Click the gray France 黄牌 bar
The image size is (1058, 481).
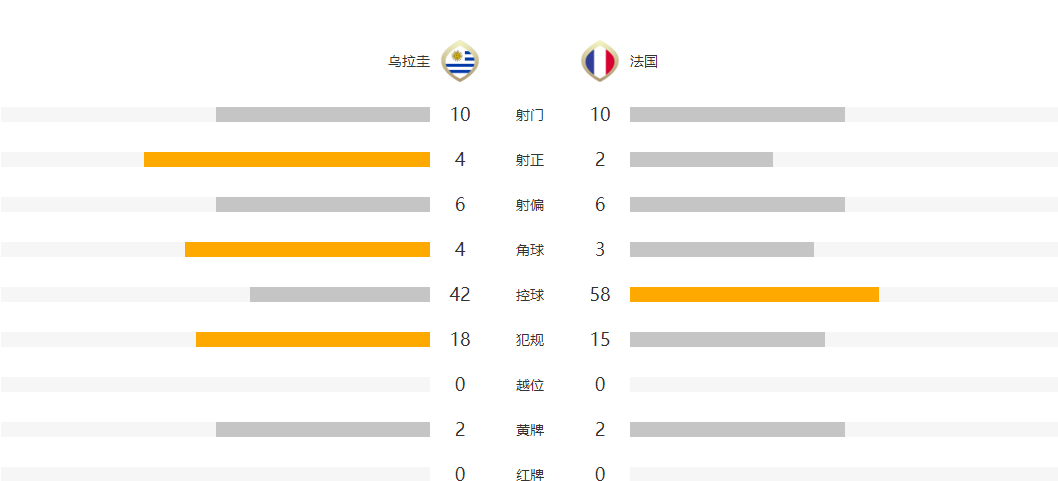[x=737, y=429]
